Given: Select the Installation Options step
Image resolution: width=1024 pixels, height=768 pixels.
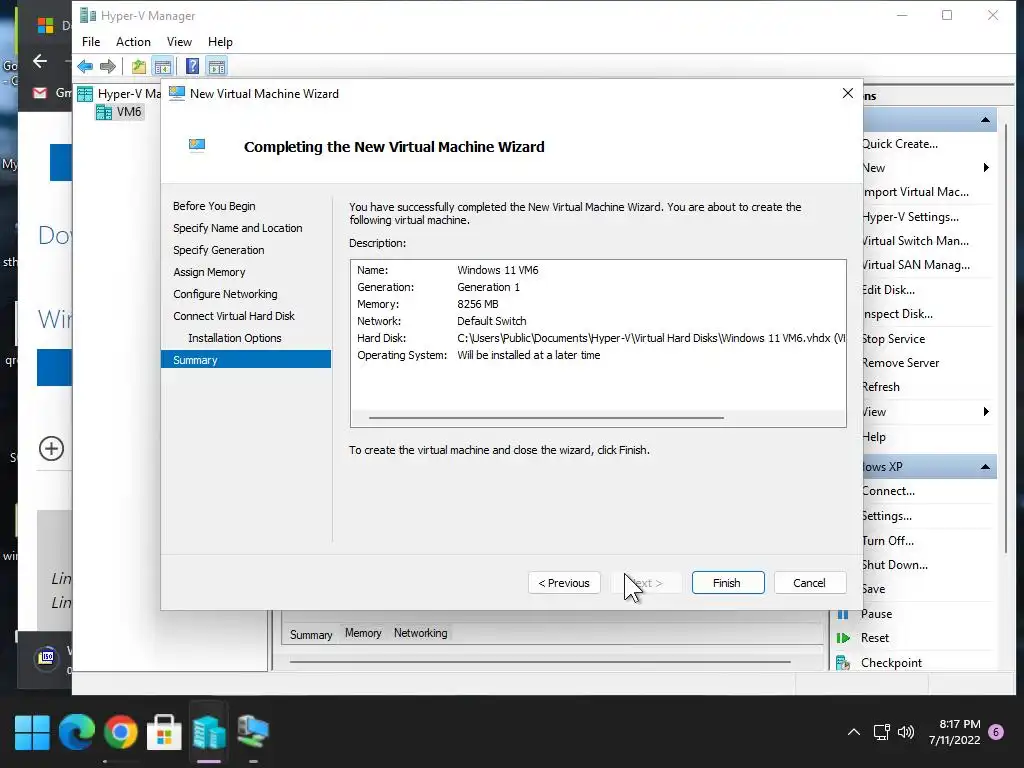Looking at the screenshot, I should click(234, 338).
